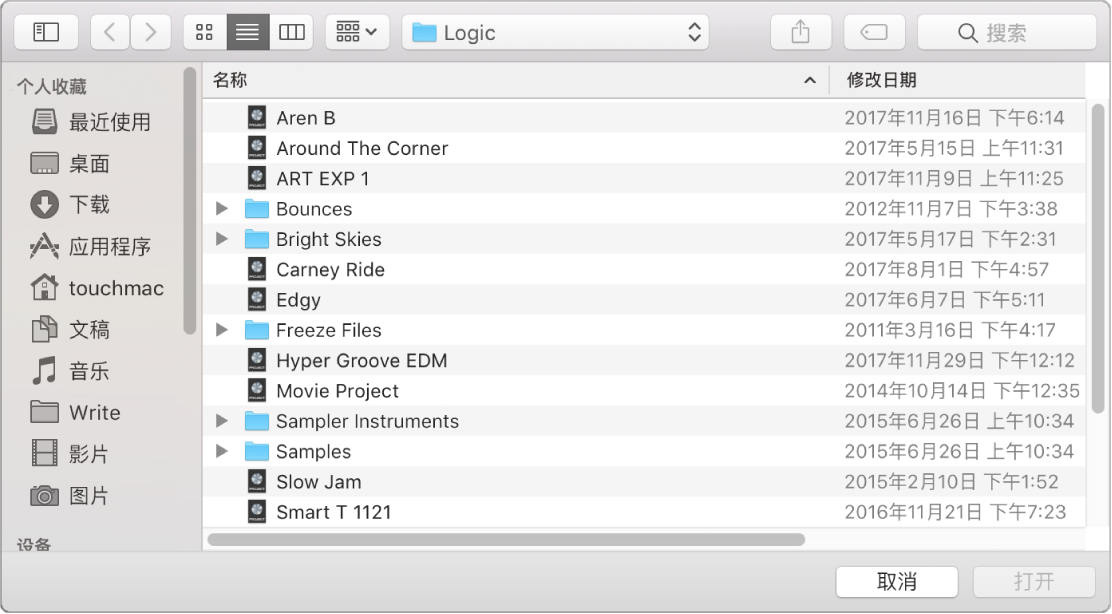1112x614 pixels.
Task: Click the Share icon in toolbar
Action: (800, 32)
